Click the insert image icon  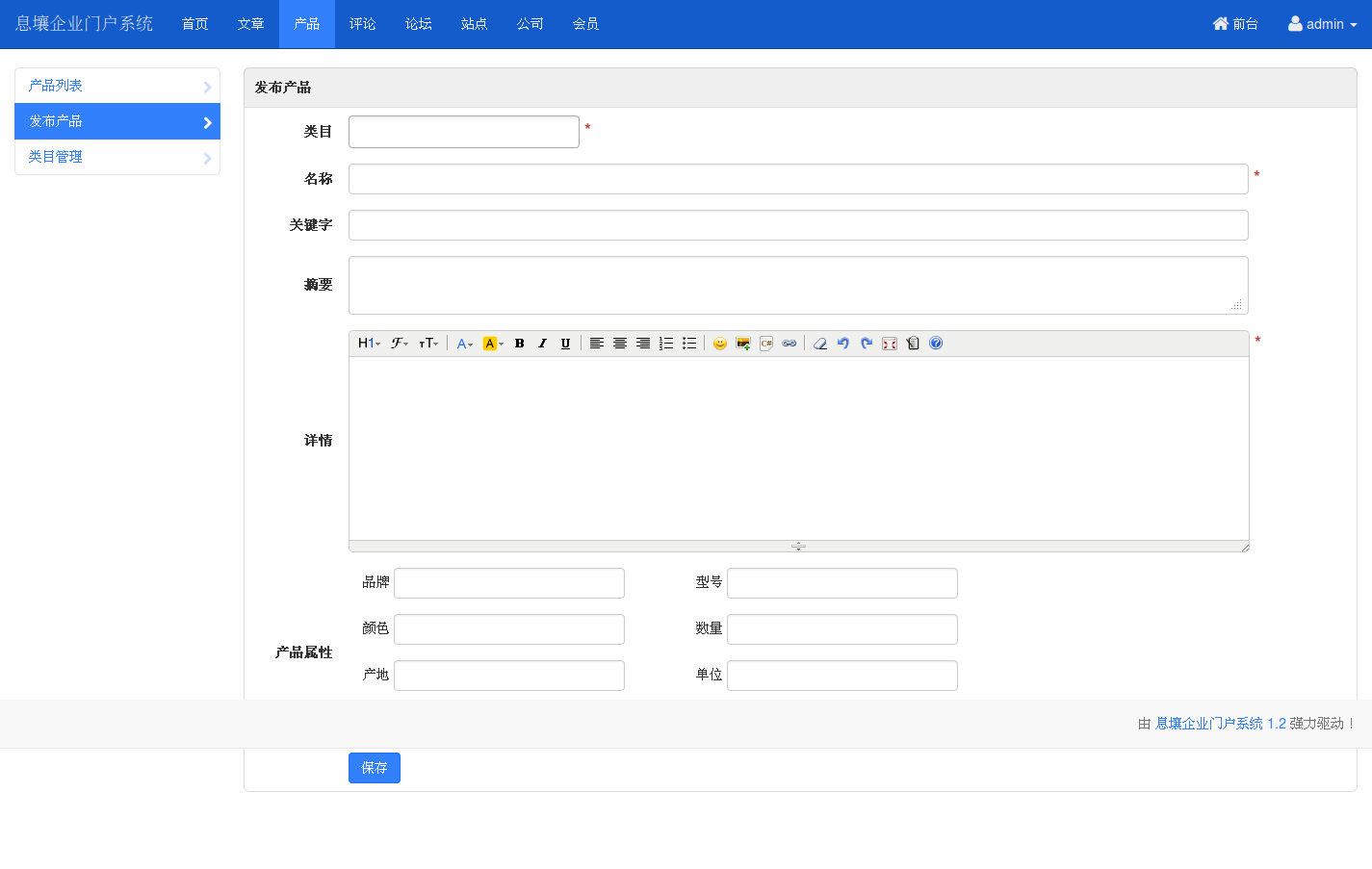[742, 344]
